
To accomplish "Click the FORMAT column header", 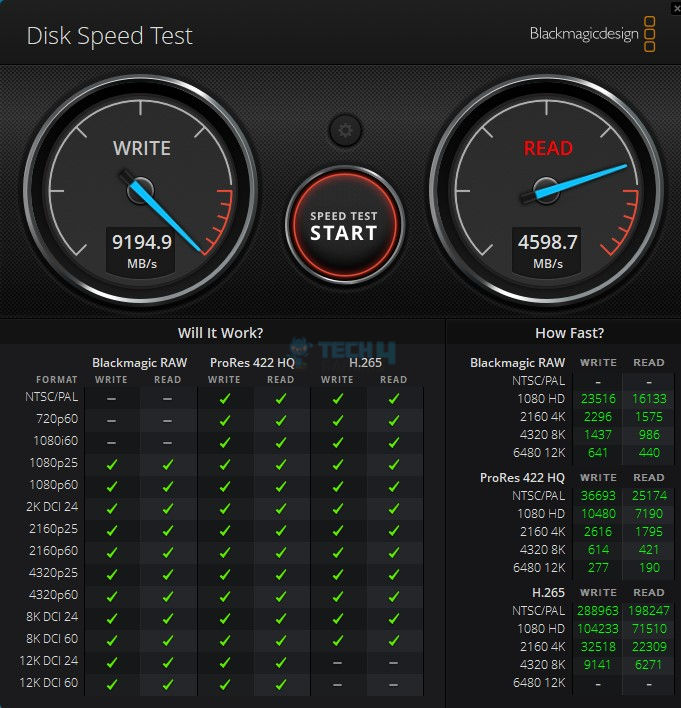I will 57,380.
